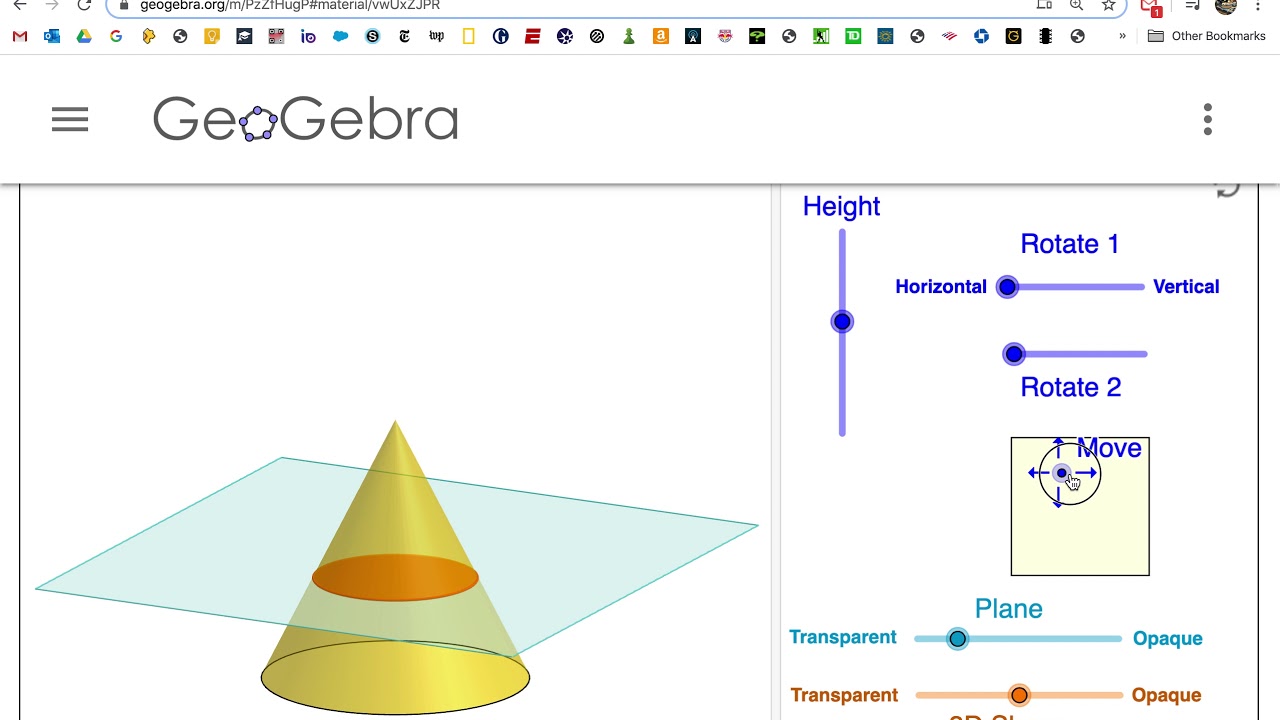
Task: Click the Rotate 1 slider handle
Action: [1008, 287]
